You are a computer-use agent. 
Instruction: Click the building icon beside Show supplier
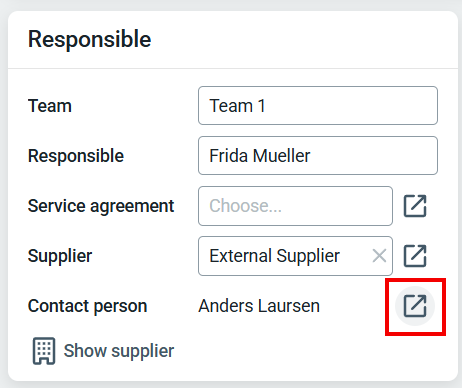(x=44, y=351)
